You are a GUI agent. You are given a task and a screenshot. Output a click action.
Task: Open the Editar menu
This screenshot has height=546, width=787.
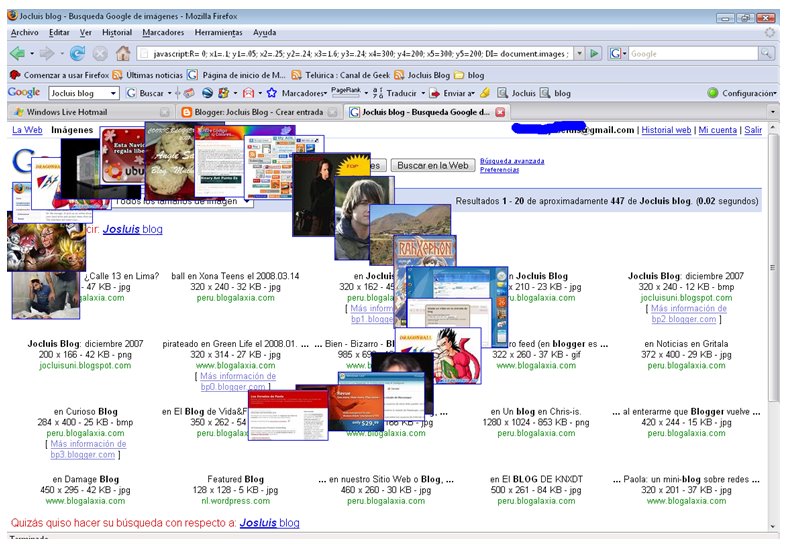[x=59, y=32]
